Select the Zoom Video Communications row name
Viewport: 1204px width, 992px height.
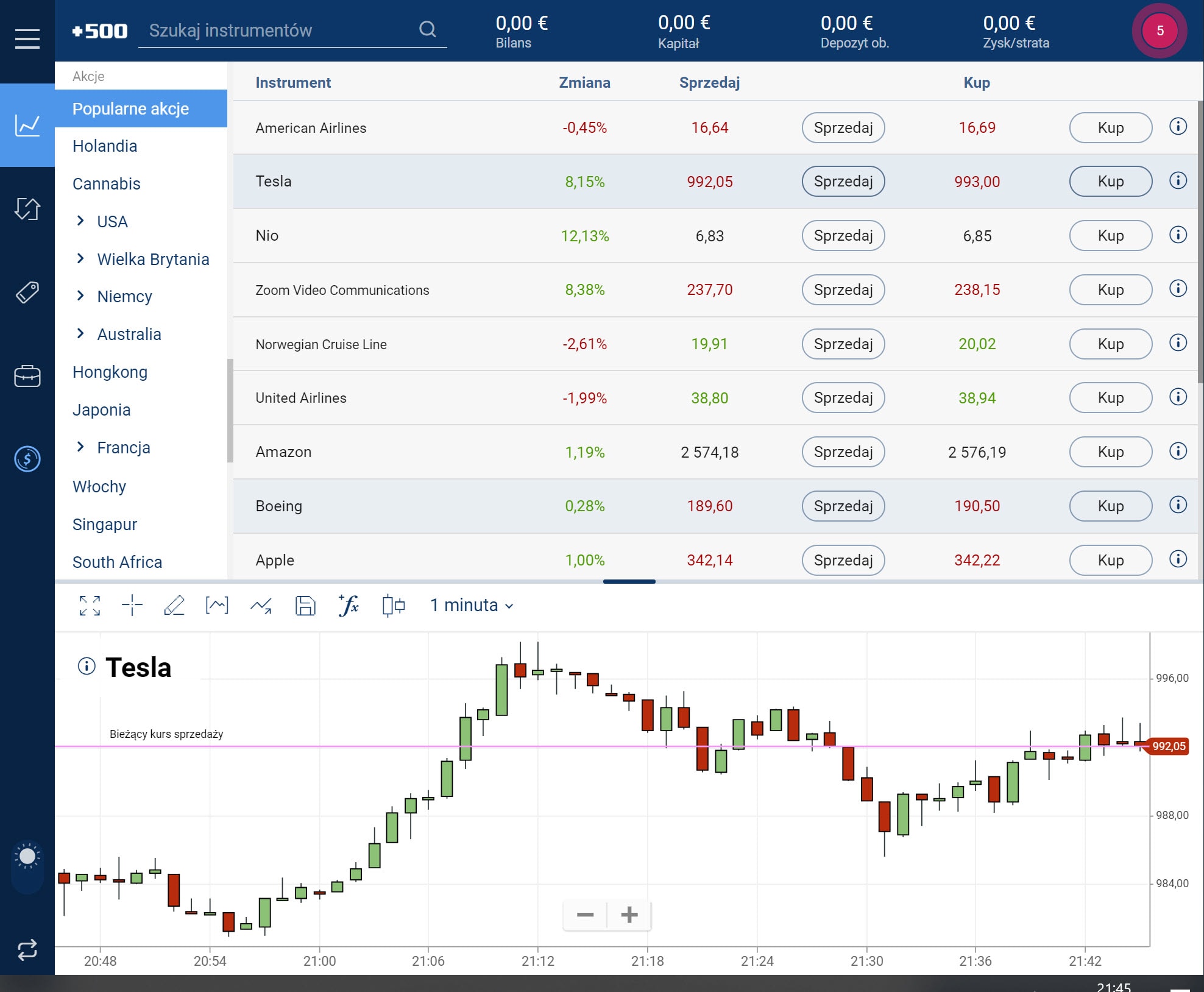tap(342, 290)
